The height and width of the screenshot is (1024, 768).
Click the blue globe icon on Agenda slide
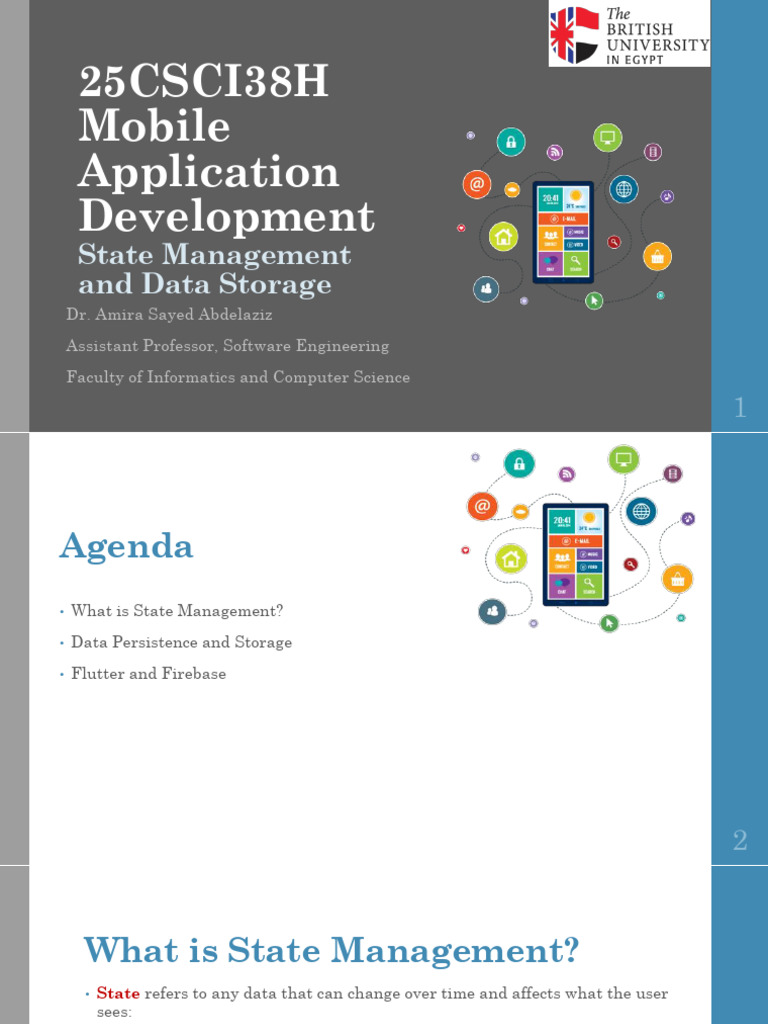(x=641, y=511)
